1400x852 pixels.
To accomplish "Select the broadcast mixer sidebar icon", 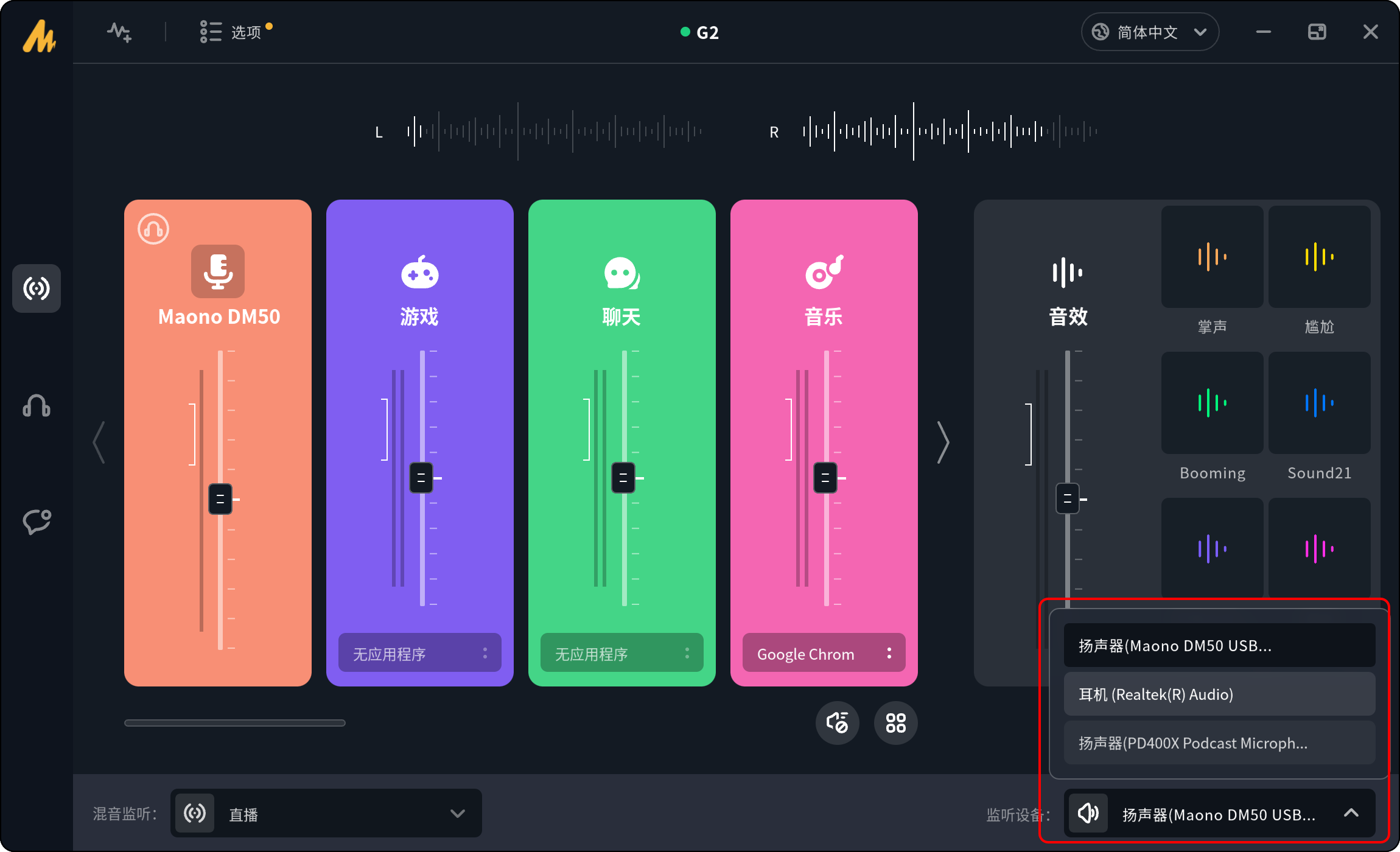I will [37, 288].
